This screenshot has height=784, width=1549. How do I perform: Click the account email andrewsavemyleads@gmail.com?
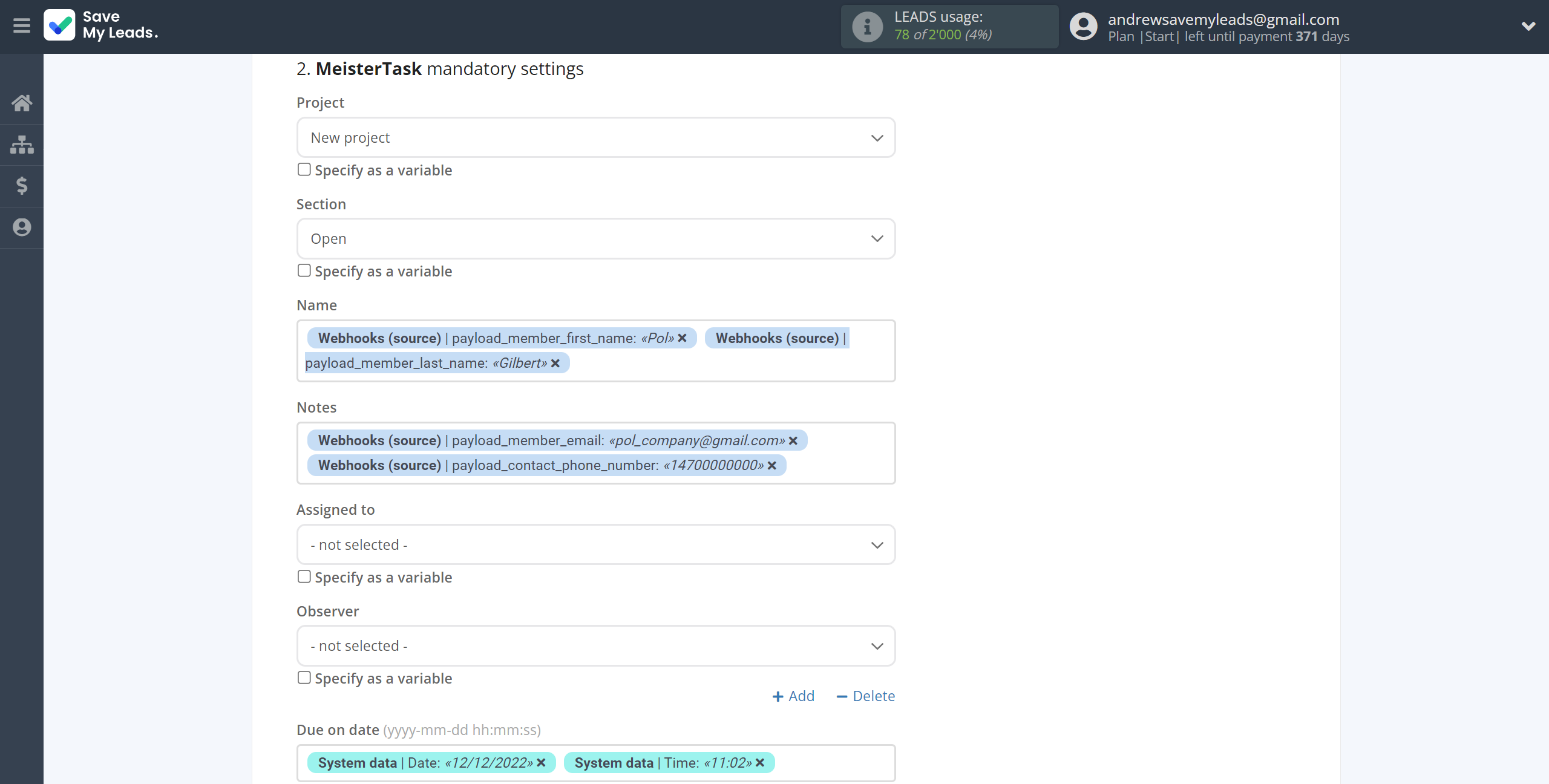[1223, 19]
